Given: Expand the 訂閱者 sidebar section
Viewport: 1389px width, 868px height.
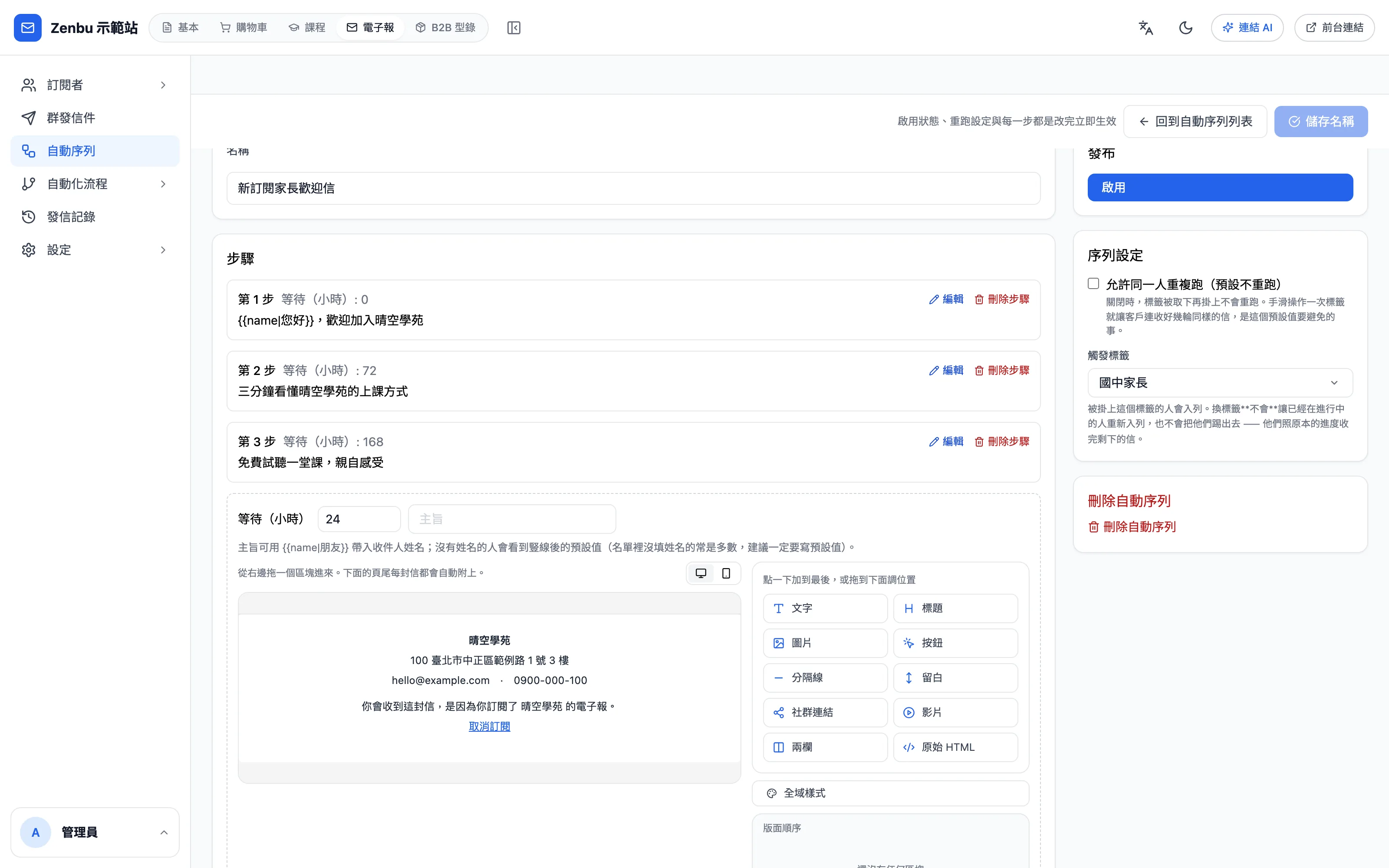Looking at the screenshot, I should click(x=95, y=85).
